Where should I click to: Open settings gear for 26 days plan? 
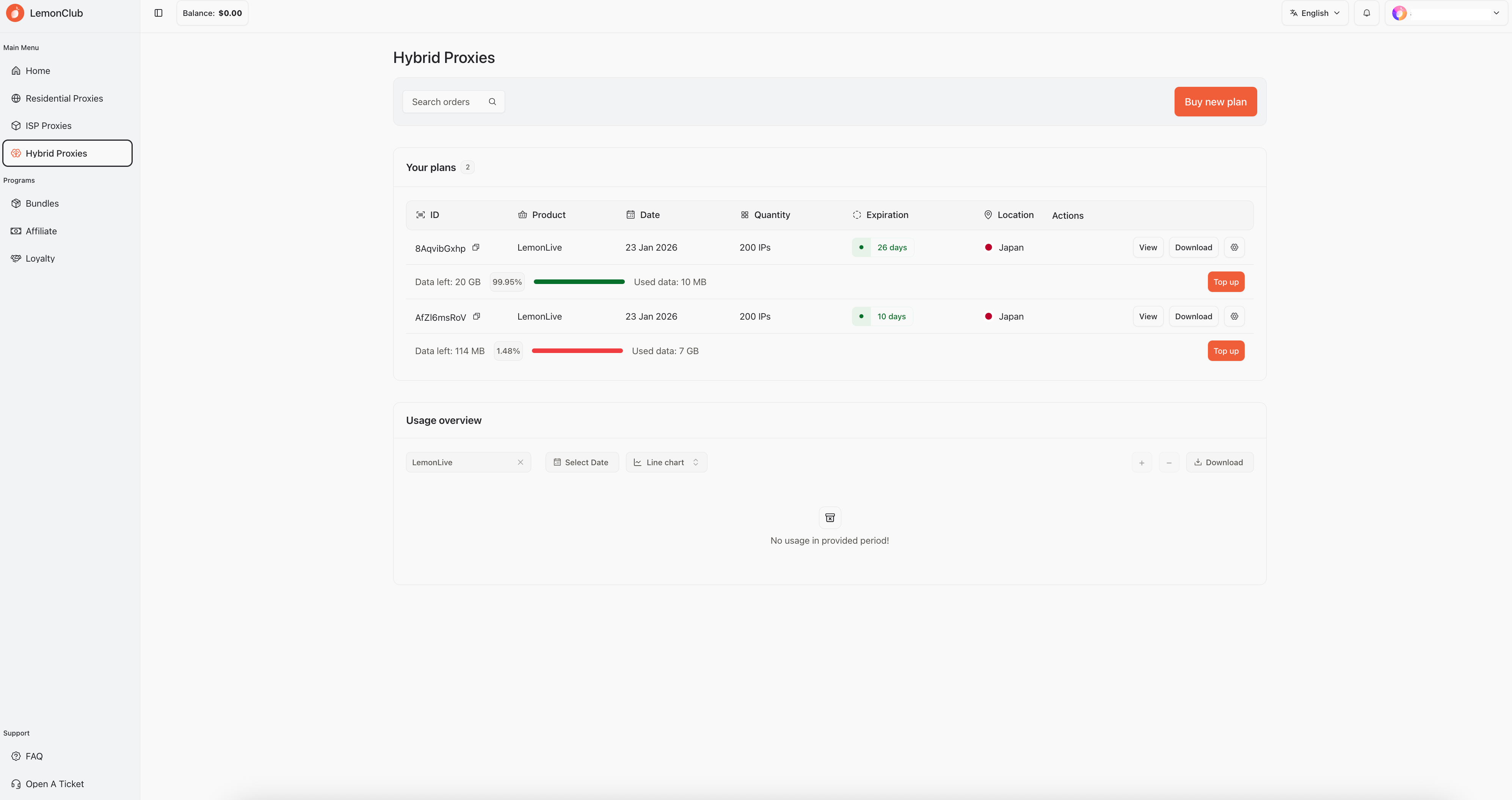1234,247
